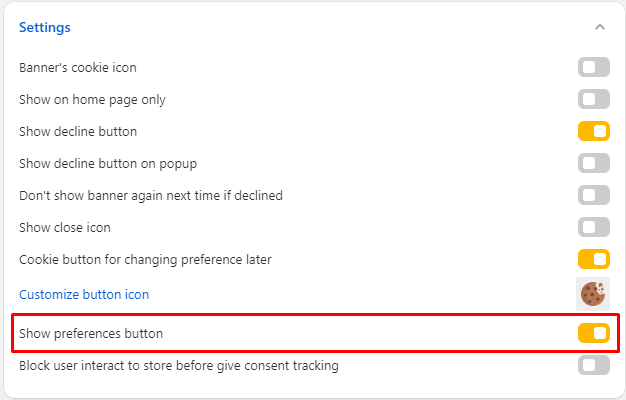
Task: Disable the Show decline button switch
Action: (x=593, y=131)
